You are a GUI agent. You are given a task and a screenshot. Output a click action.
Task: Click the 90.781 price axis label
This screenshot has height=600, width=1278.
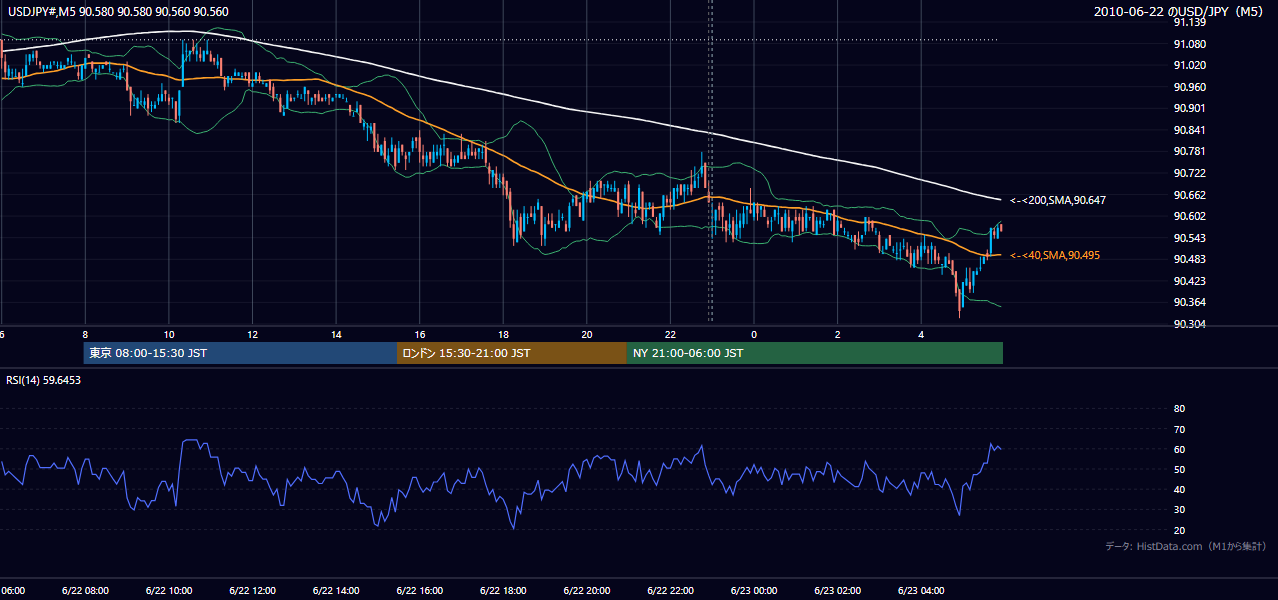tap(1190, 151)
